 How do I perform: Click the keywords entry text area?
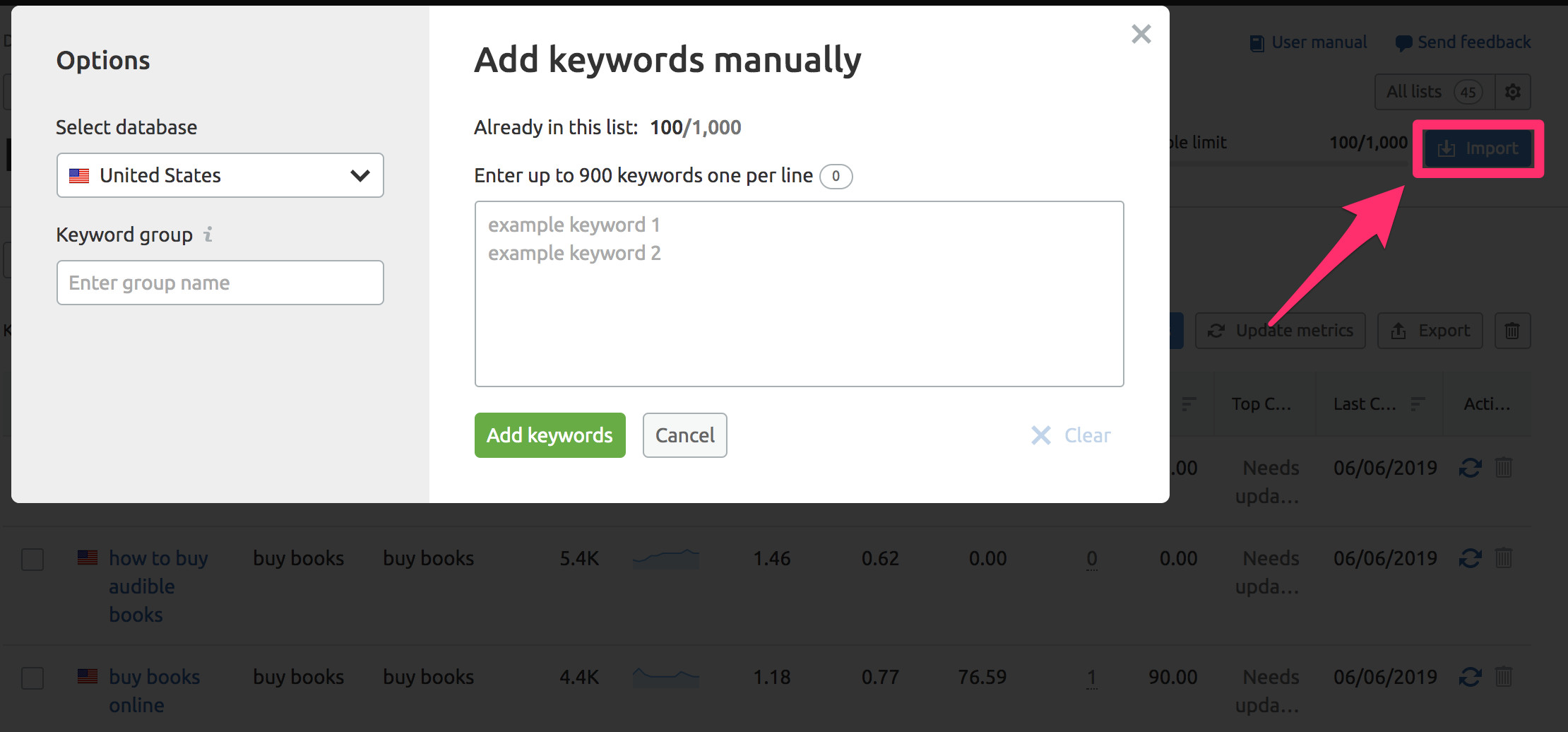tap(799, 293)
